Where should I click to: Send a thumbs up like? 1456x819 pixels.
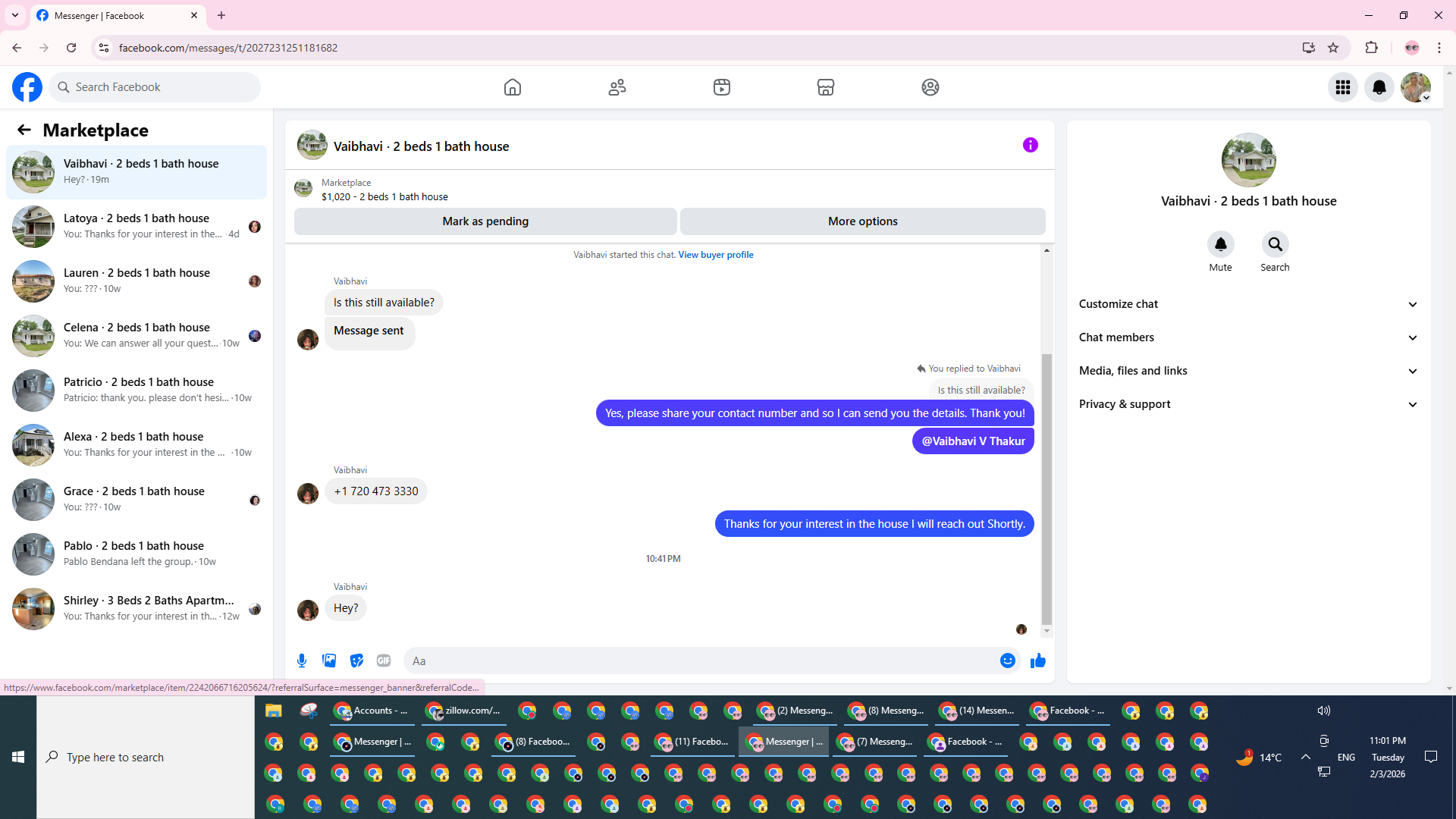(x=1038, y=661)
